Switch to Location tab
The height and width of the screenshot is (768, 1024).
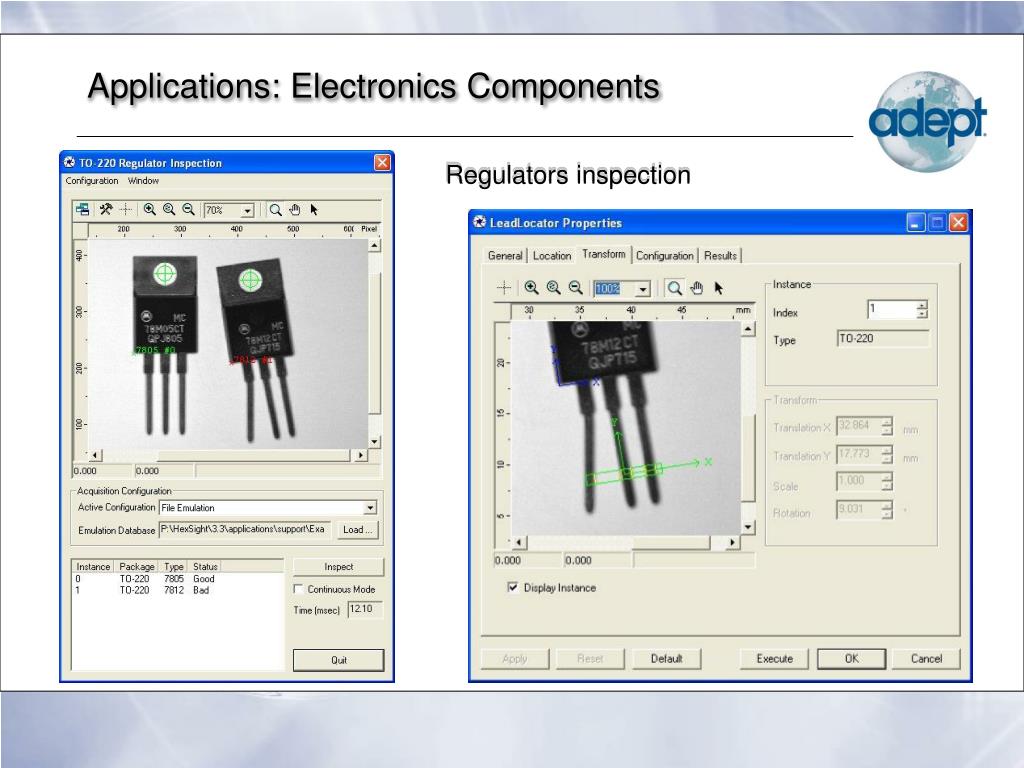pyautogui.click(x=552, y=255)
